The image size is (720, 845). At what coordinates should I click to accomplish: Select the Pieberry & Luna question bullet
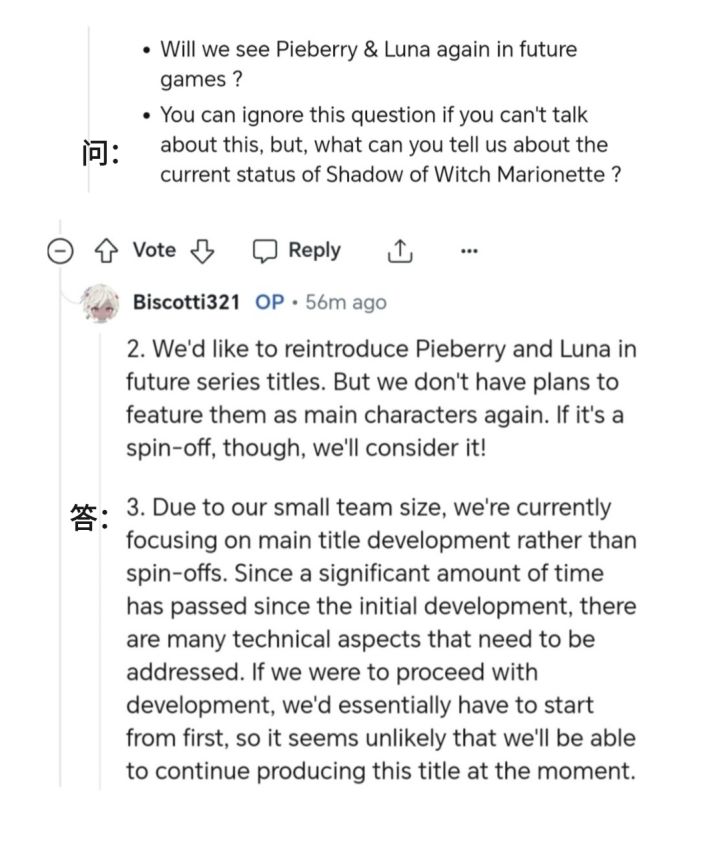pyautogui.click(x=368, y=63)
